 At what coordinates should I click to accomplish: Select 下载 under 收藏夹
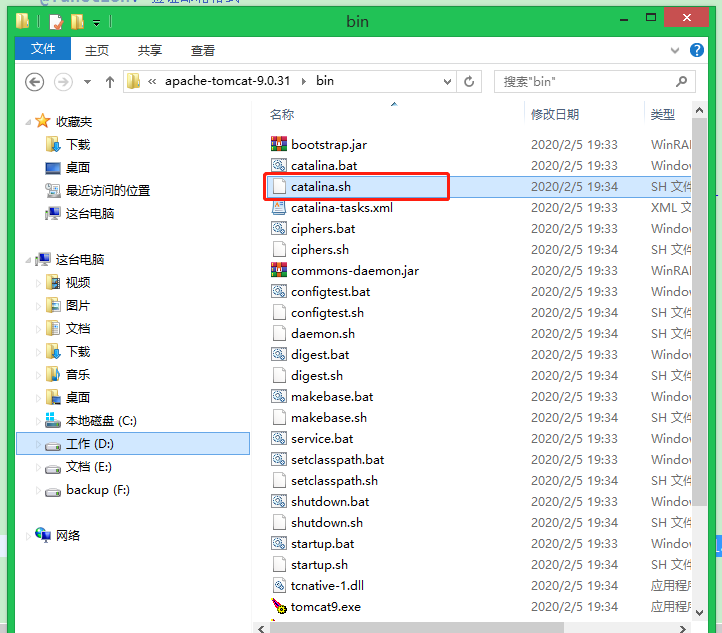(78, 145)
